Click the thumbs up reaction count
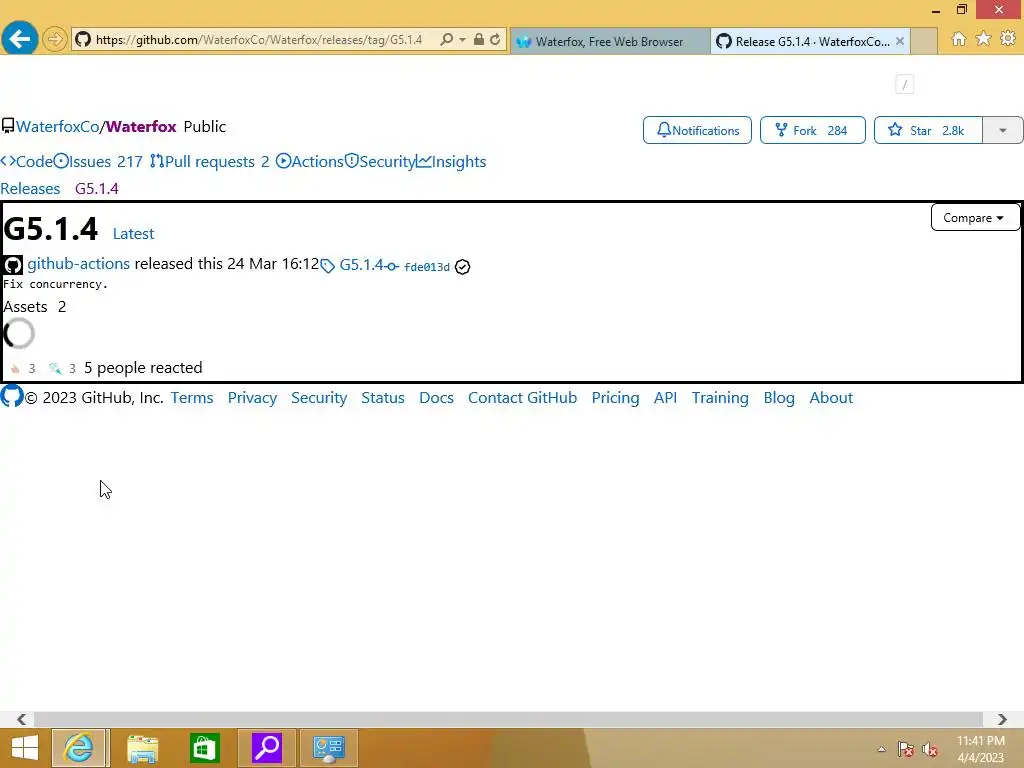The width and height of the screenshot is (1024, 768). tap(23, 368)
